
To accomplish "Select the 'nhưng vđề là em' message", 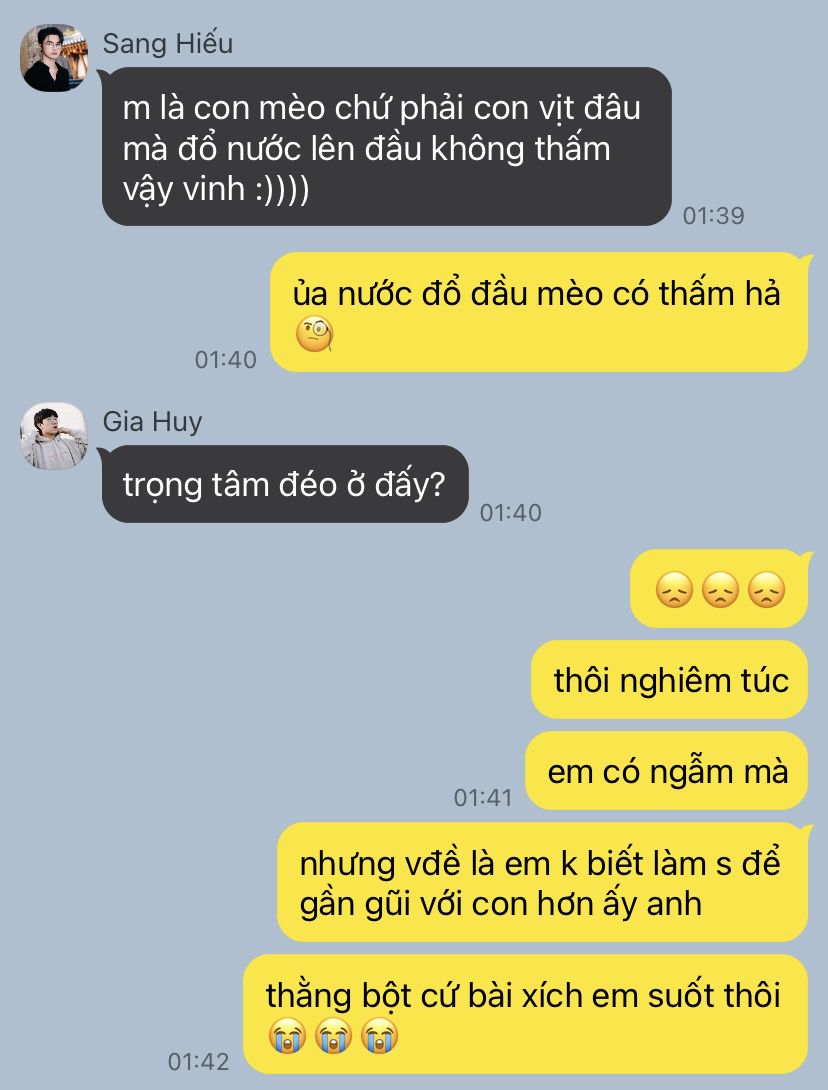I will pyautogui.click(x=543, y=881).
